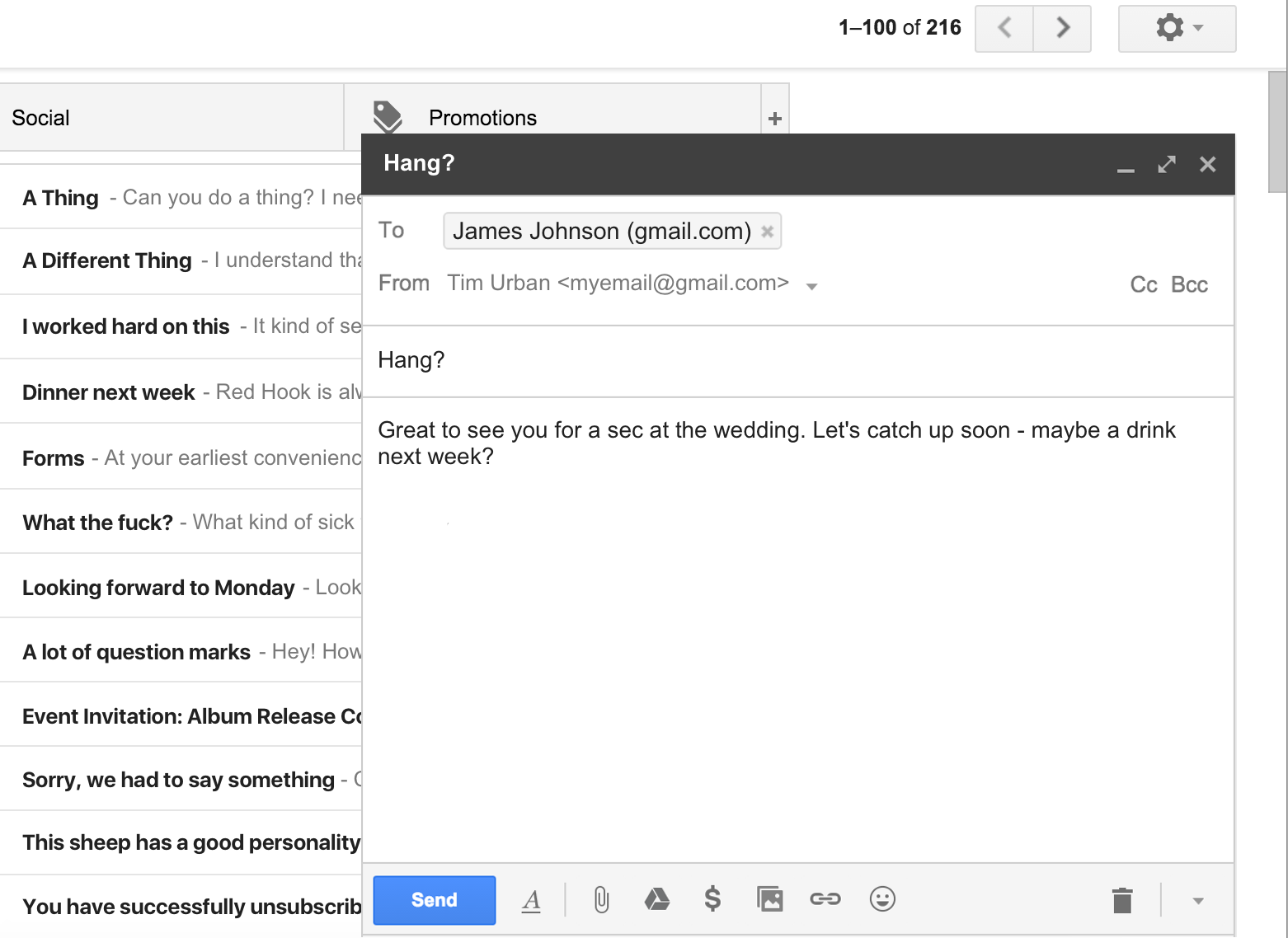Add a new inbox tab with plus
The width and height of the screenshot is (1288, 938).
(774, 119)
